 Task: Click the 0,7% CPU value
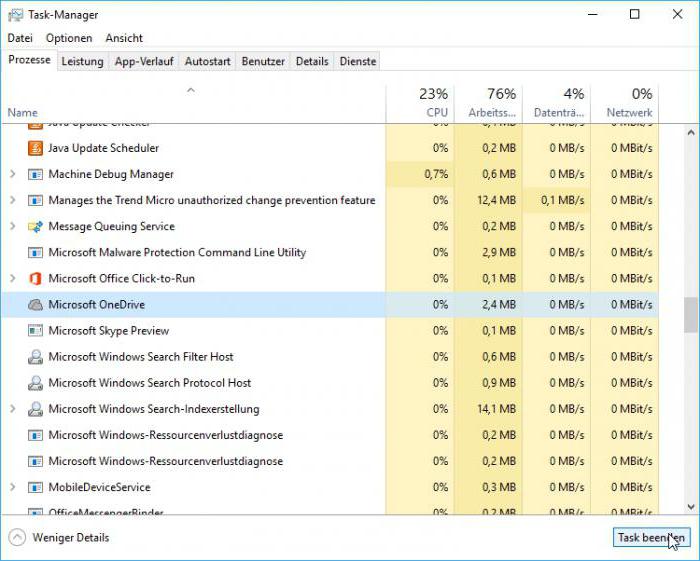pos(436,174)
